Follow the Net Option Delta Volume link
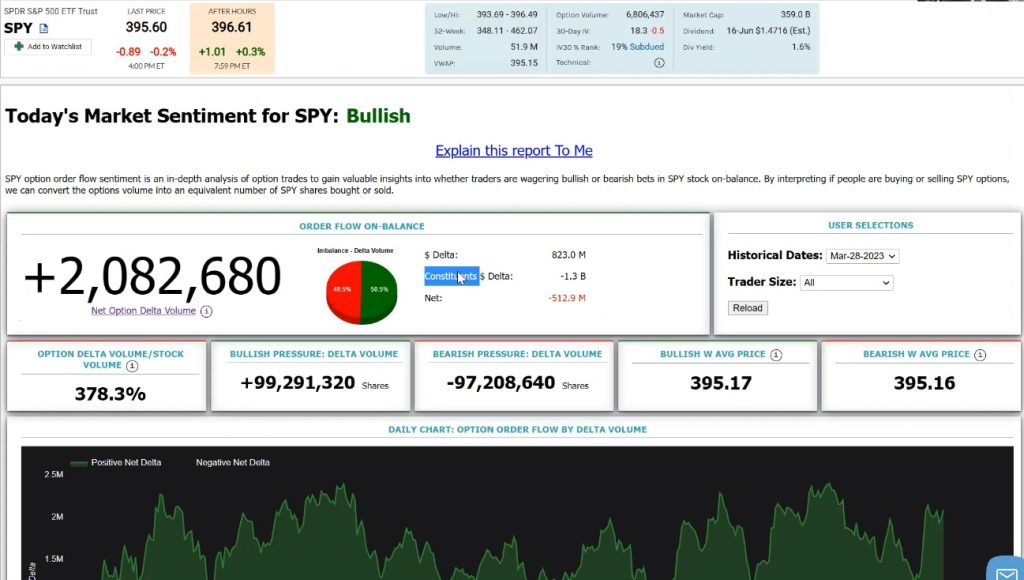1024x580 pixels. click(144, 311)
